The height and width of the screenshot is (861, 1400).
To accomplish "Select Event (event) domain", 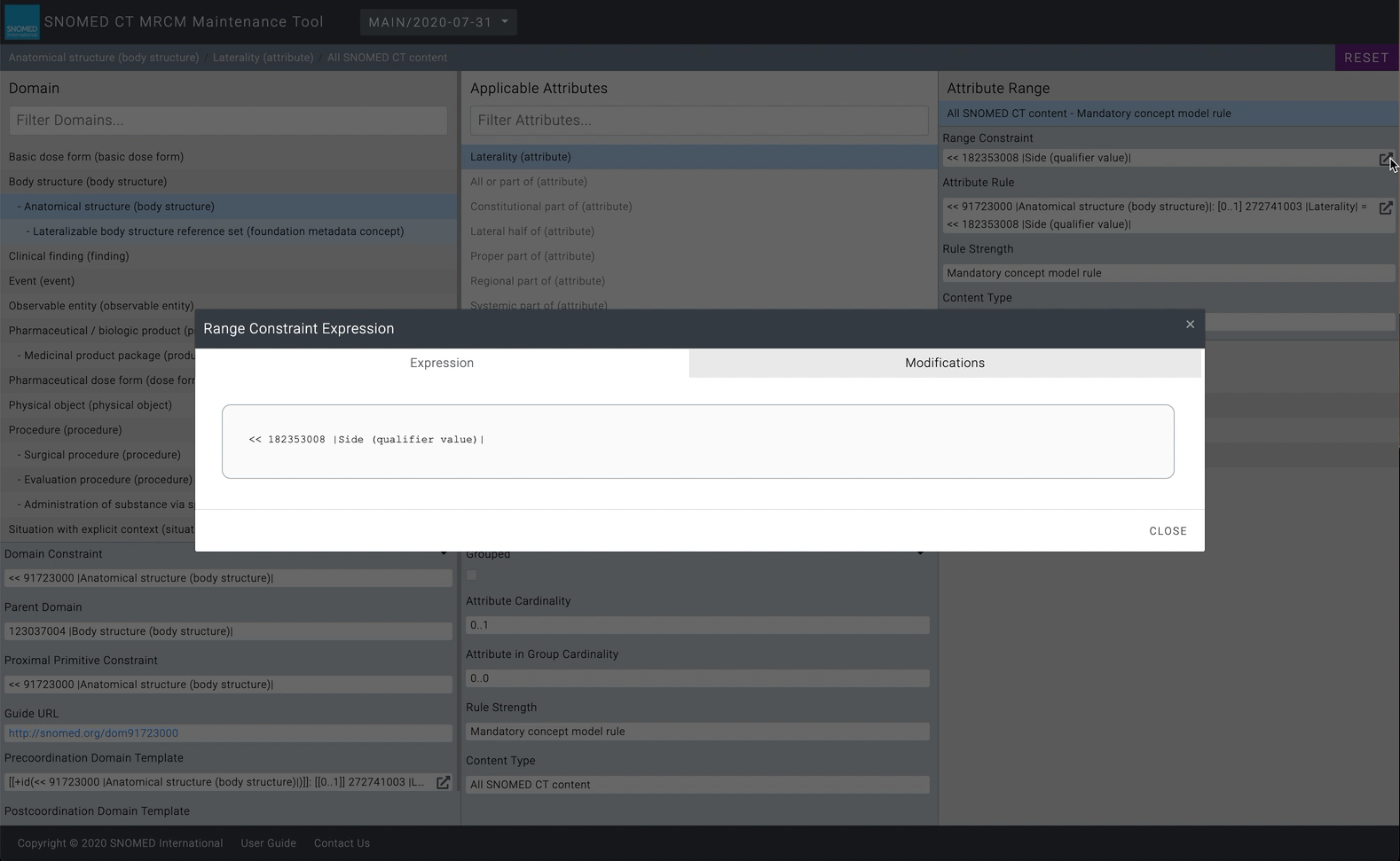I will 228,281.
